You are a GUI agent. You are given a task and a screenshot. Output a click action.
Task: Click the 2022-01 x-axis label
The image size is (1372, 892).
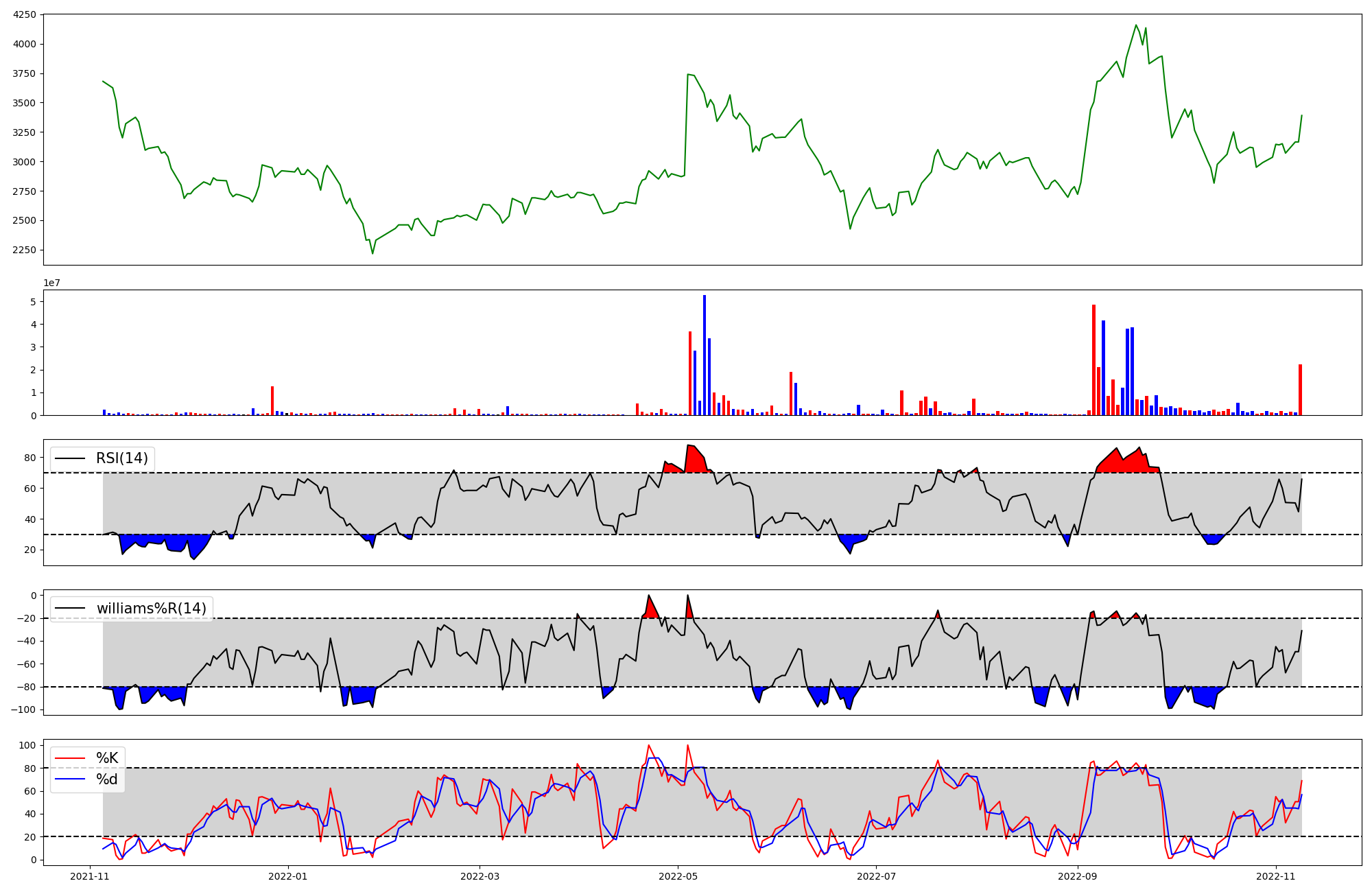point(288,876)
